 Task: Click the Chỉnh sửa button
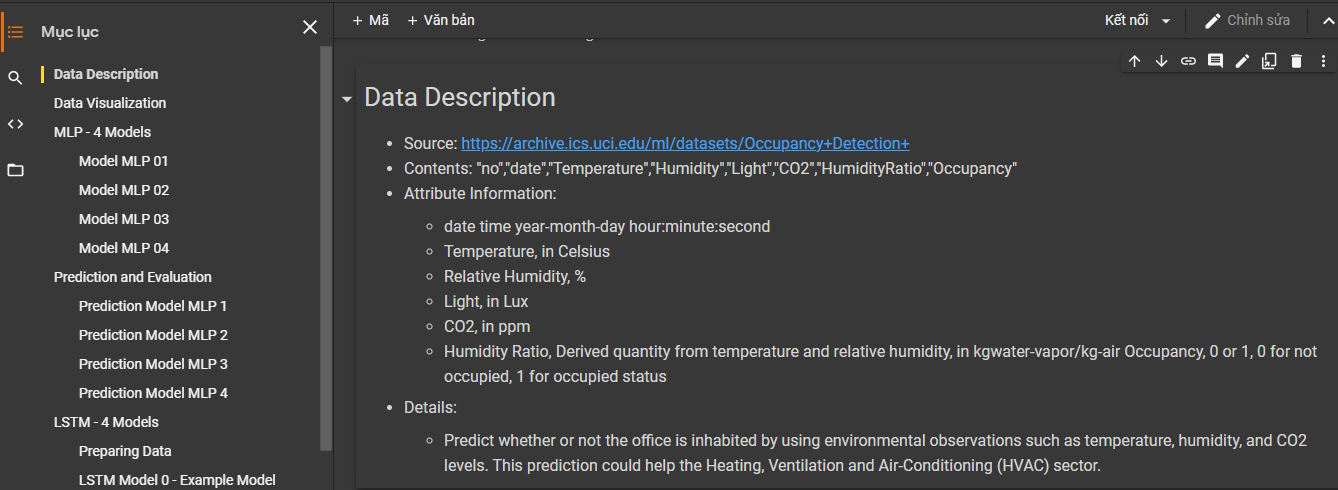coord(1247,20)
